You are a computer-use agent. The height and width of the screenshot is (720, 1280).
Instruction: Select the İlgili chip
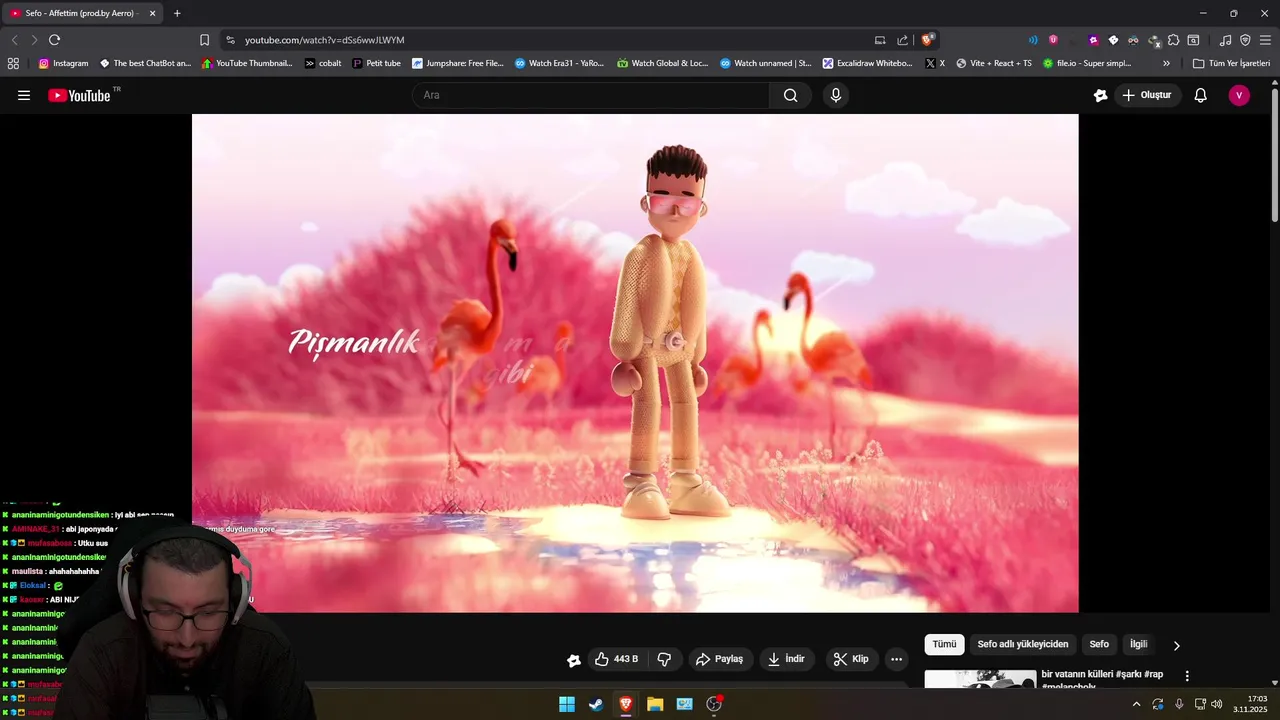tap(1139, 645)
